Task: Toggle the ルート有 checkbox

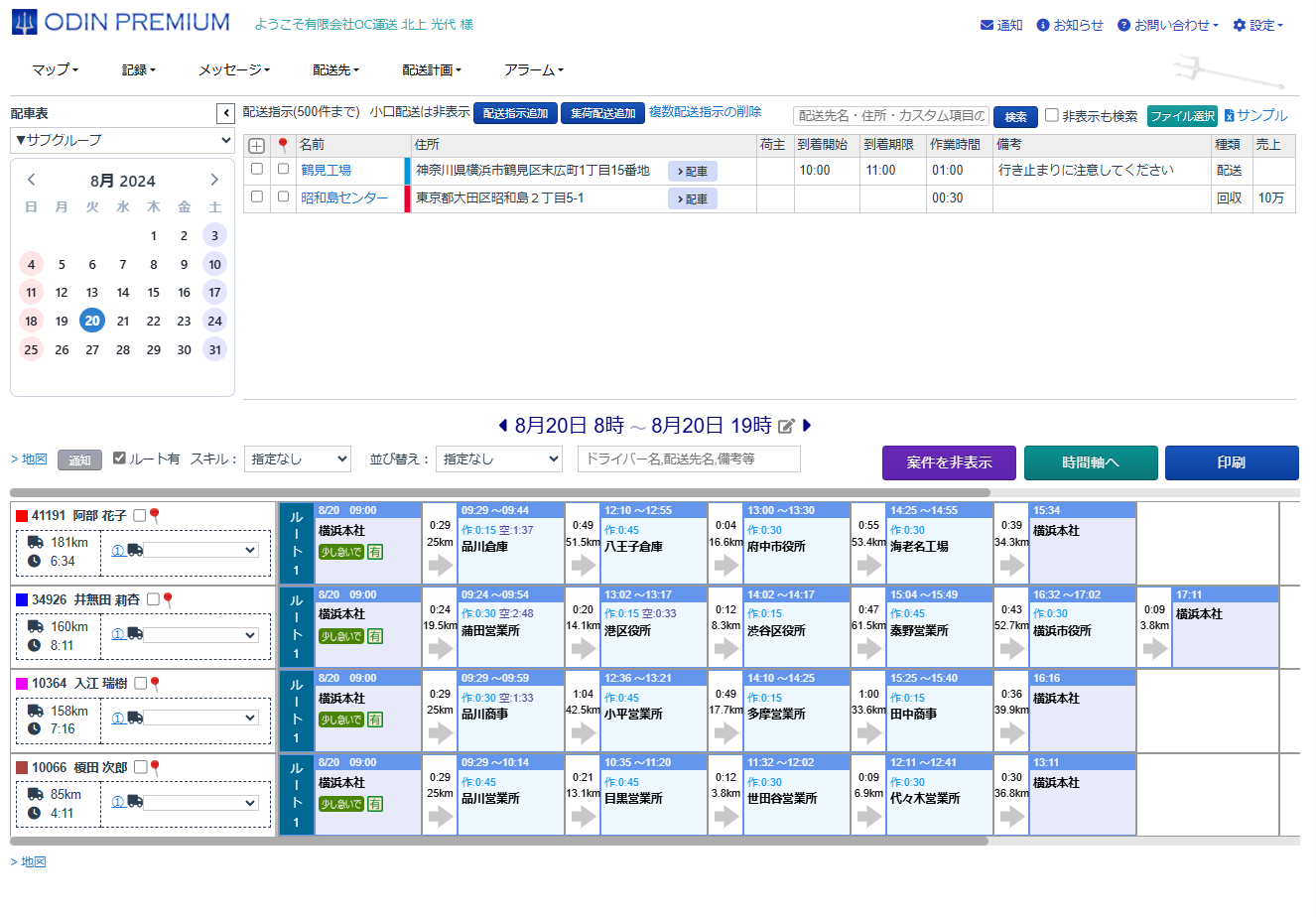Action: coord(119,458)
